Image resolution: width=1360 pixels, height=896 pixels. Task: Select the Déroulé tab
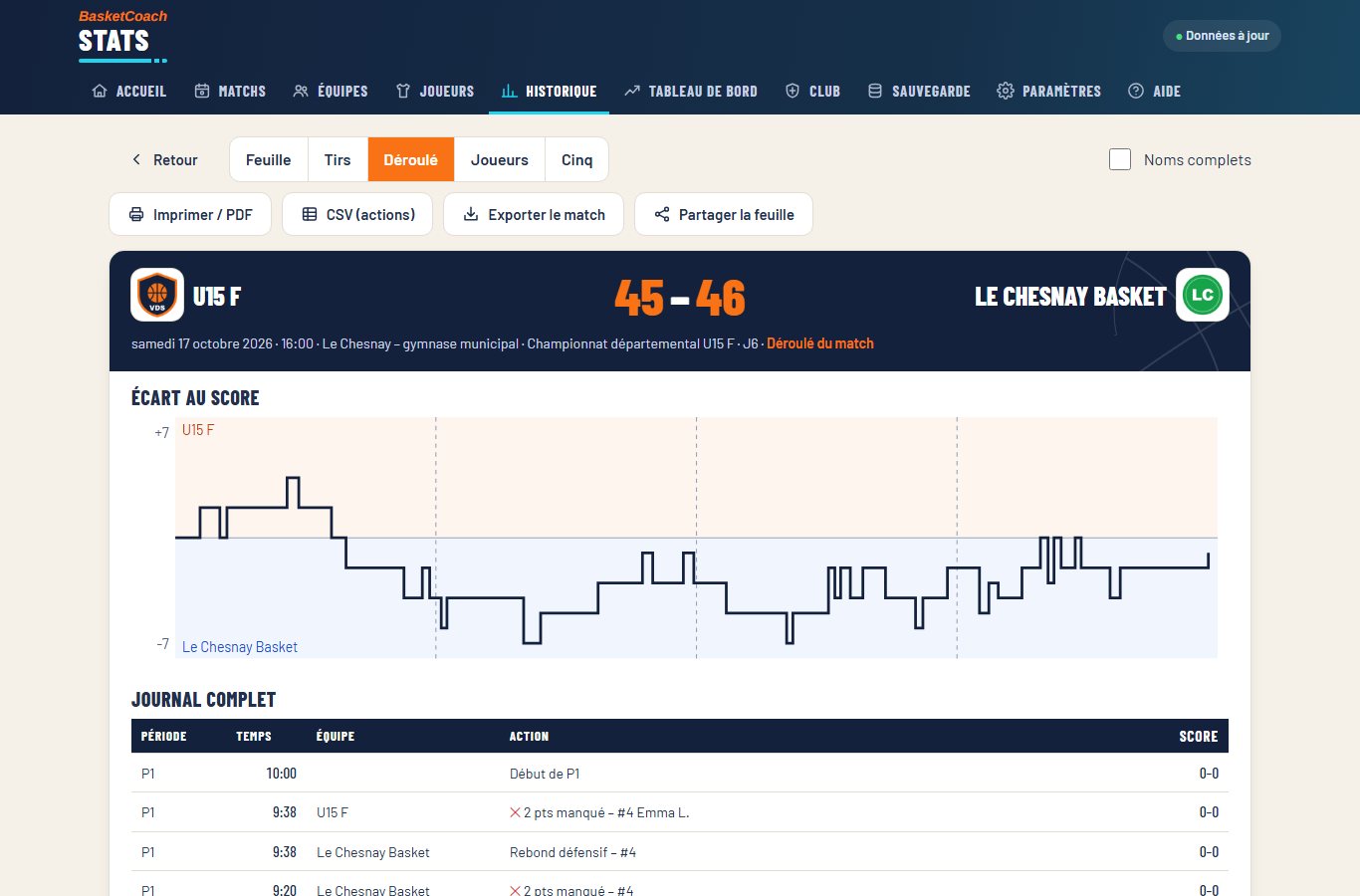click(411, 159)
